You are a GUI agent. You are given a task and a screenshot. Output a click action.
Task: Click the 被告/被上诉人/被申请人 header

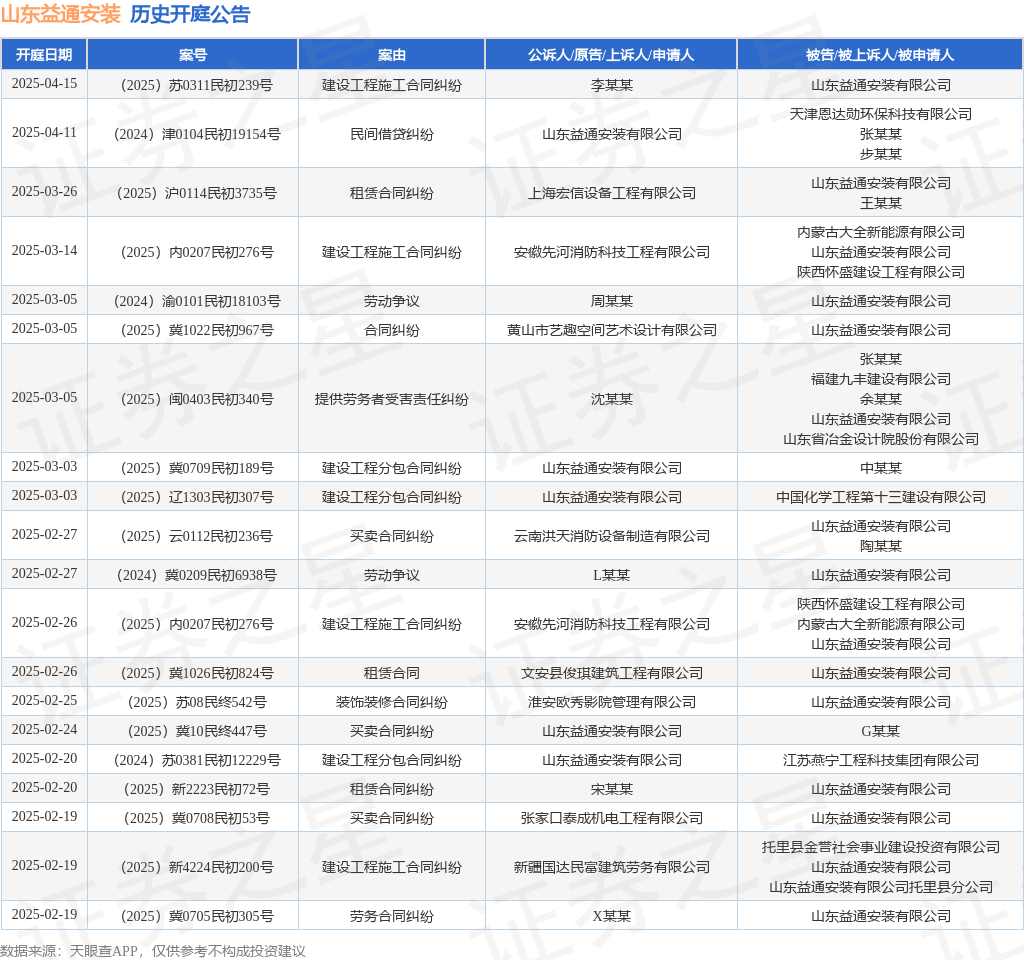pos(880,55)
